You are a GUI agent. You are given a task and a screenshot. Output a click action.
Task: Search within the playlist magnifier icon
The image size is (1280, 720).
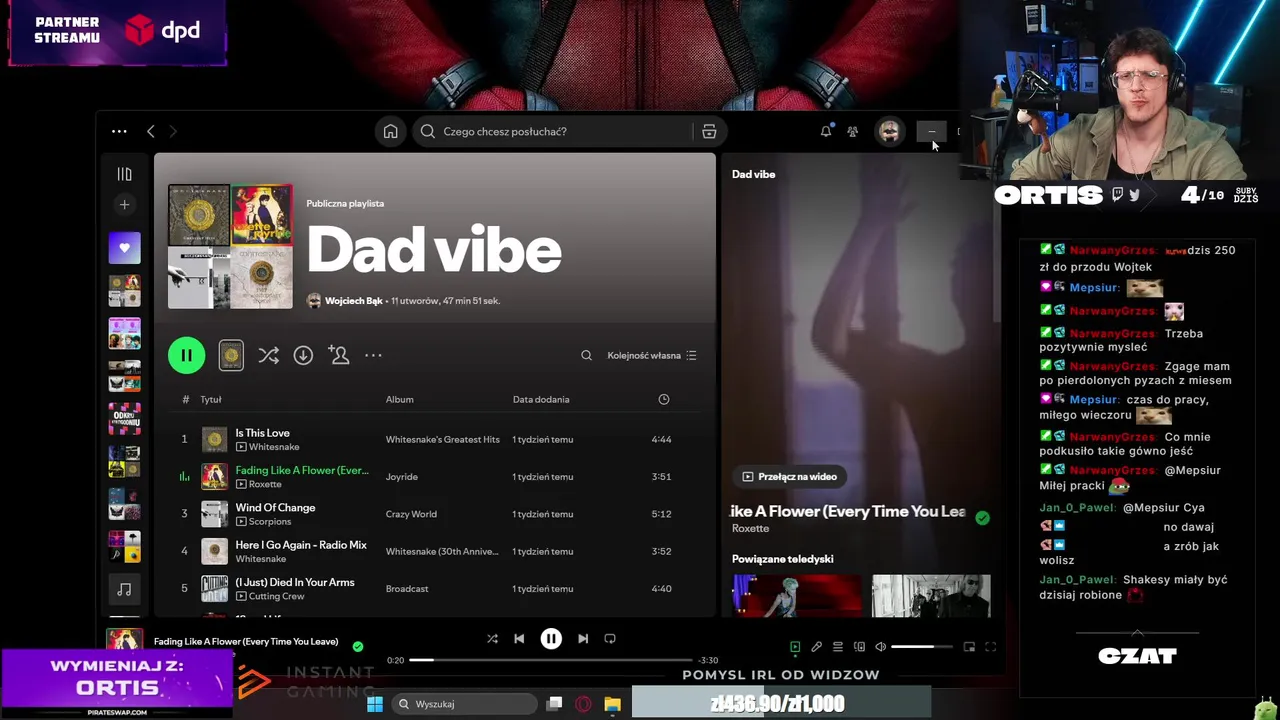pos(586,355)
